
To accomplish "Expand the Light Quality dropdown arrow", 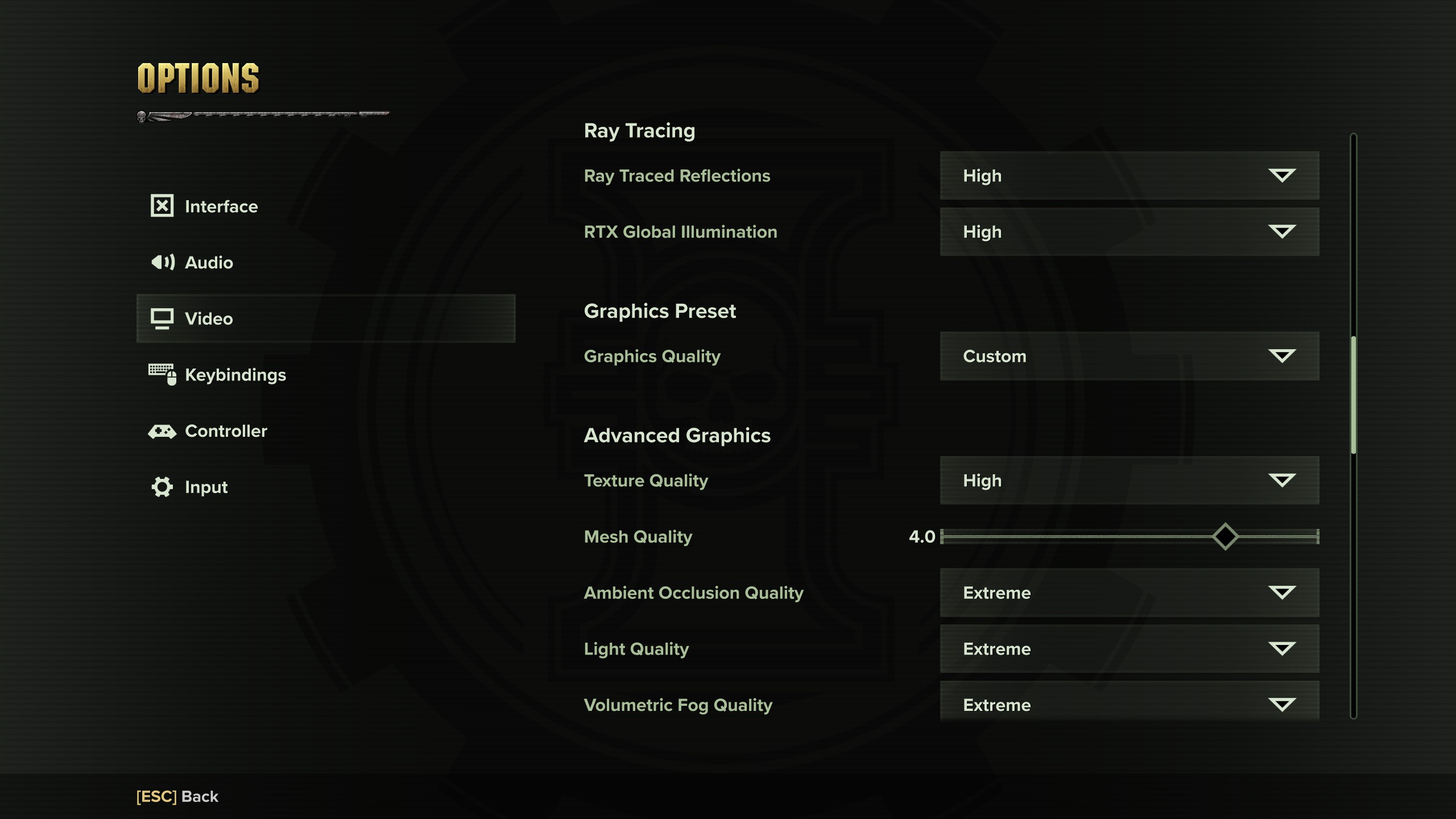I will (1282, 648).
